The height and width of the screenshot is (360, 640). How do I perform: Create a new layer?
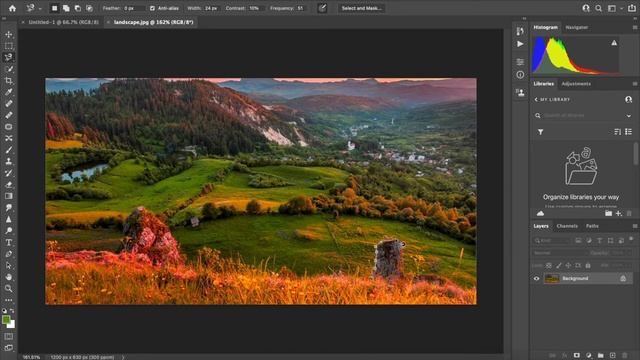pos(613,356)
